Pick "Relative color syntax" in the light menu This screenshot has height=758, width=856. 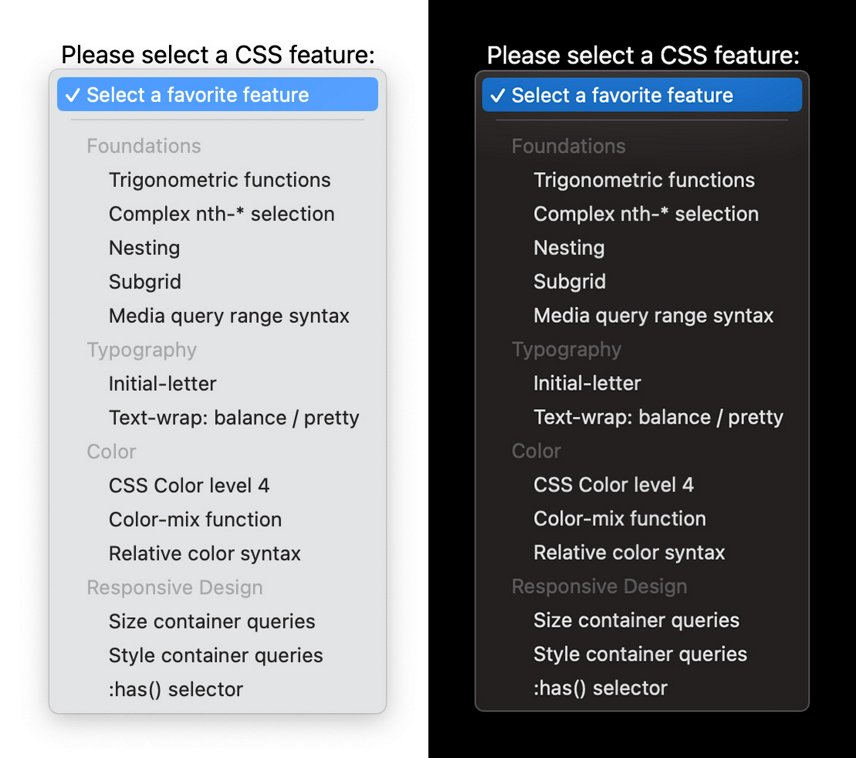click(x=204, y=553)
